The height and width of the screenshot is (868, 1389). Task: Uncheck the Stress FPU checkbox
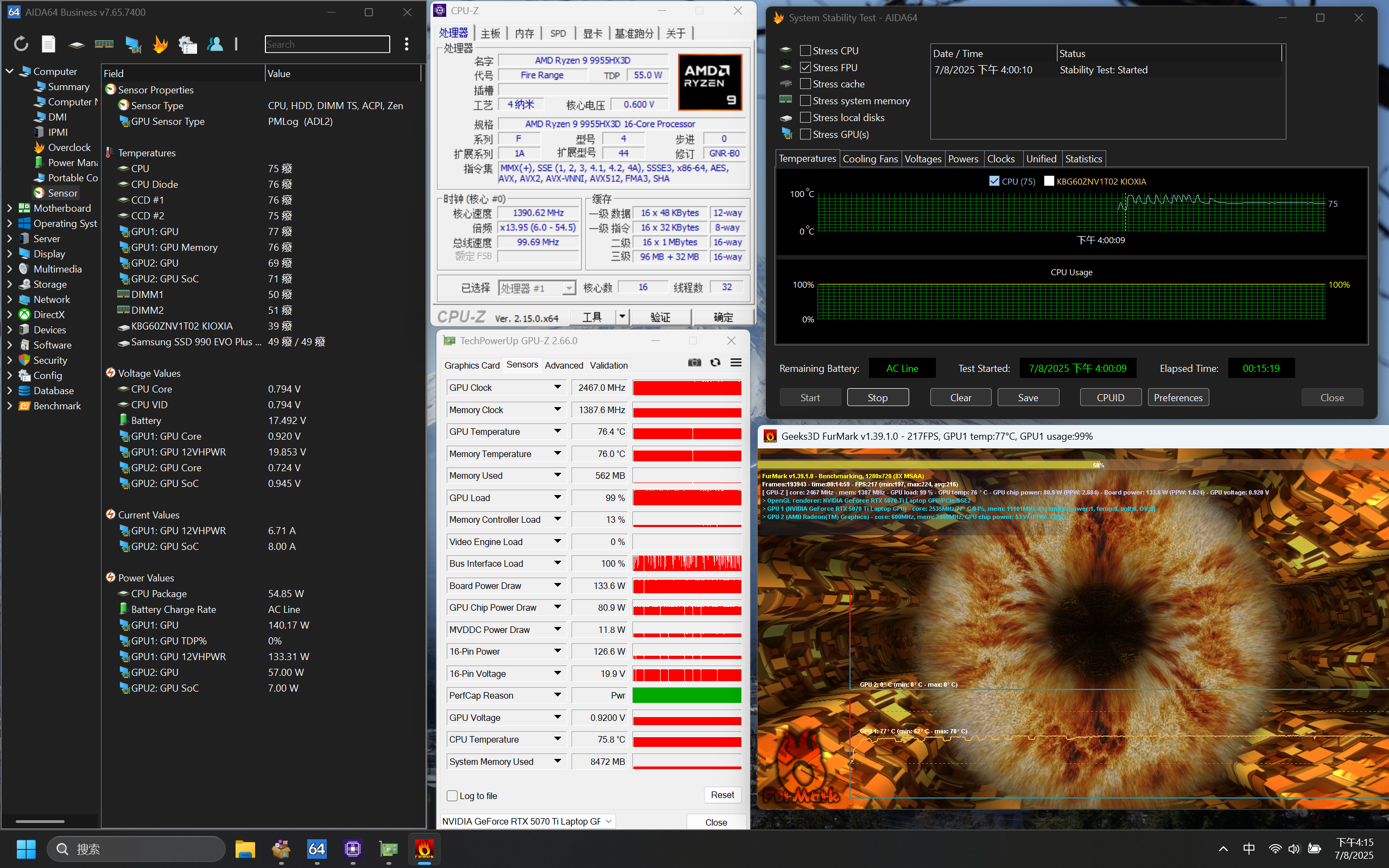806,67
